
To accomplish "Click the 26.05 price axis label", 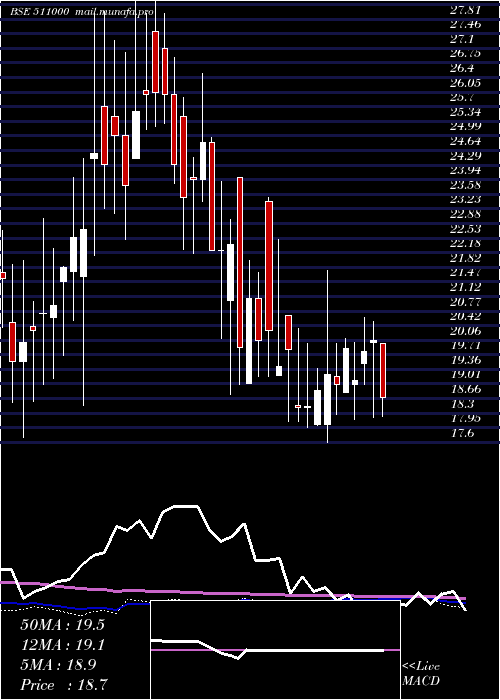I will [465, 83].
